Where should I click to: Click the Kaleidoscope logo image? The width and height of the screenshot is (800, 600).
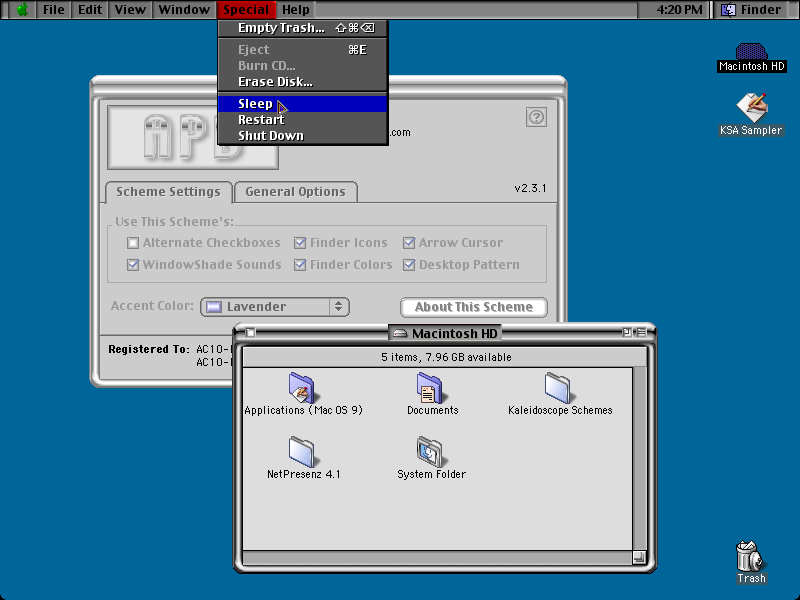[x=193, y=137]
